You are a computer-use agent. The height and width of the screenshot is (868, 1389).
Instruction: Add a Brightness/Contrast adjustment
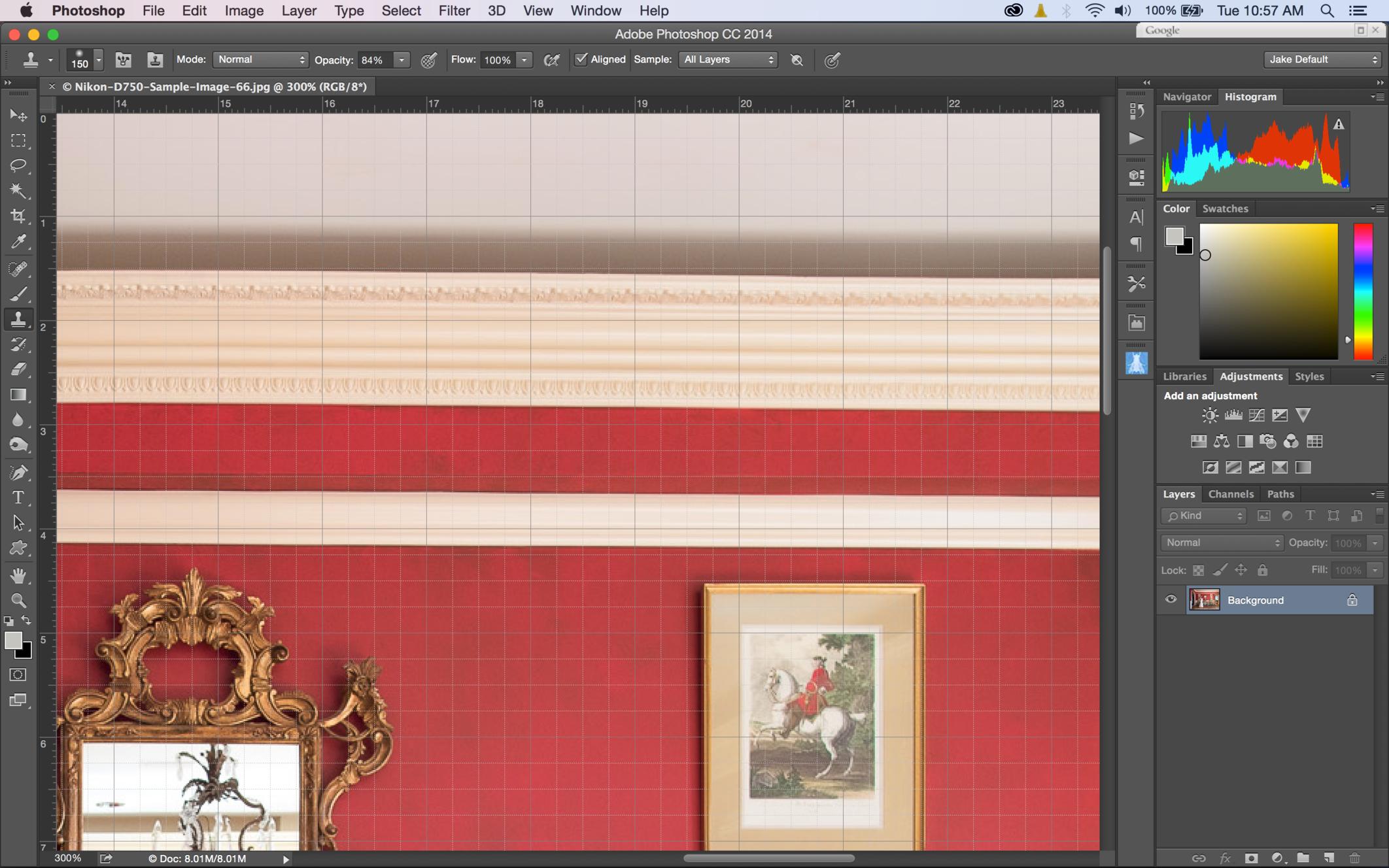(x=1209, y=415)
